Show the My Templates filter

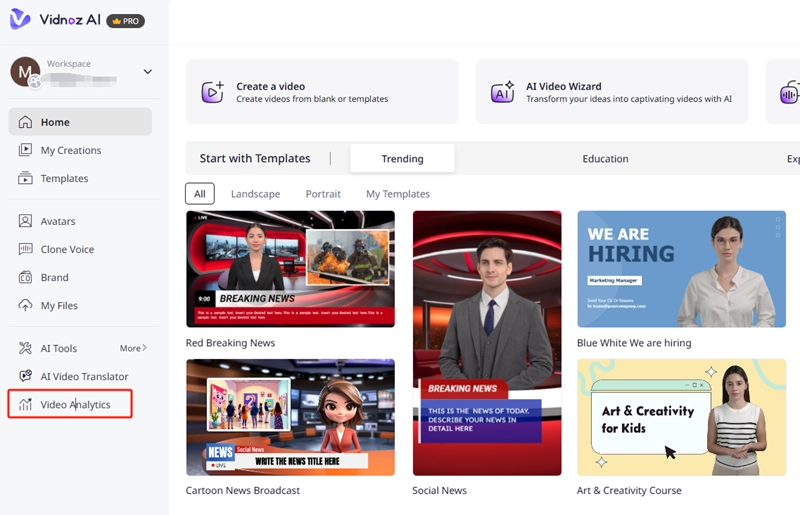click(x=397, y=193)
